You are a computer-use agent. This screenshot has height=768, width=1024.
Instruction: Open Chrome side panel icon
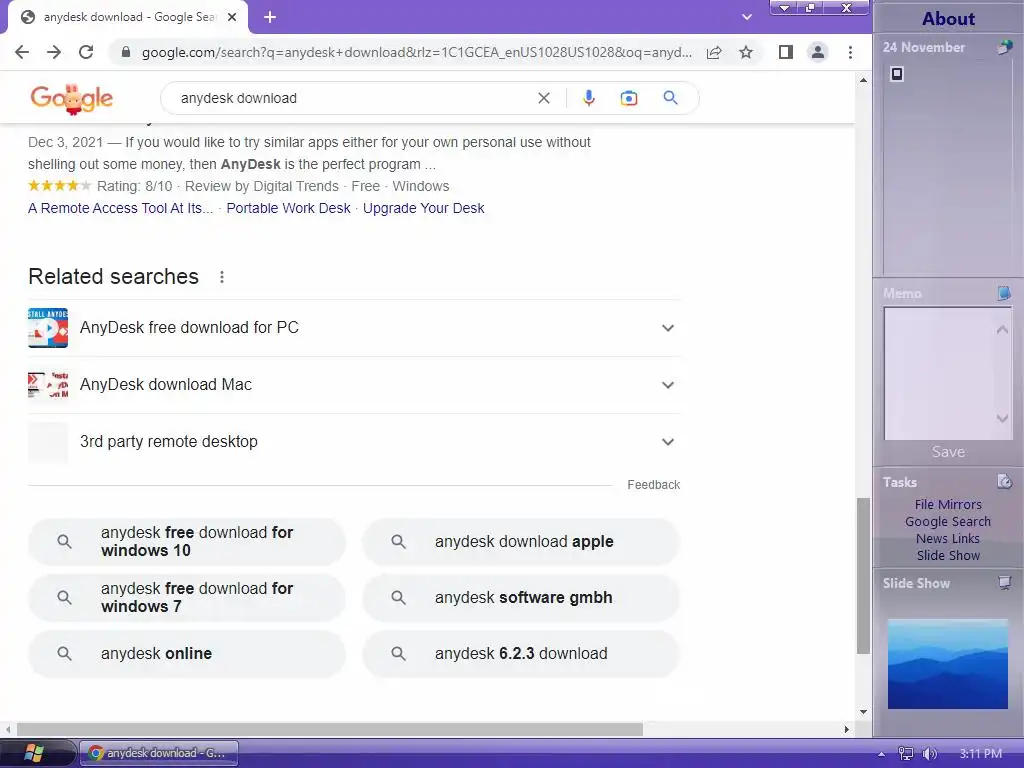coord(786,52)
